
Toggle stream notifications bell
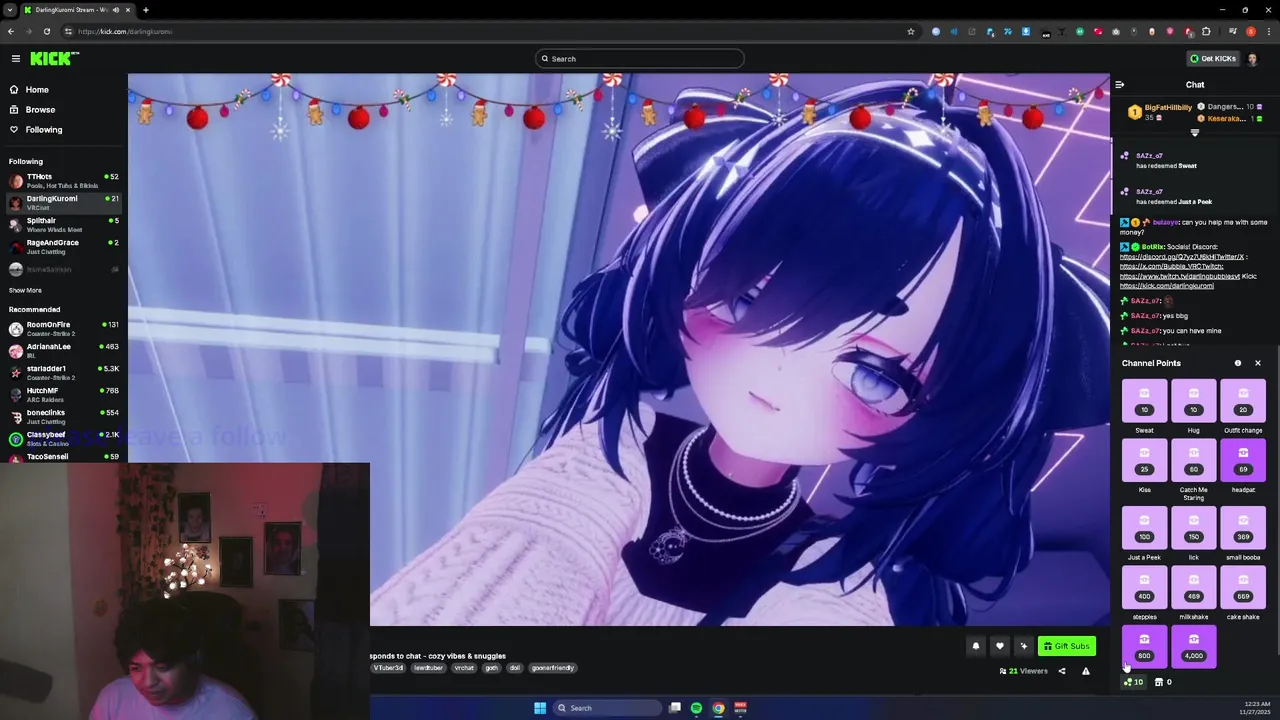[x=976, y=646]
